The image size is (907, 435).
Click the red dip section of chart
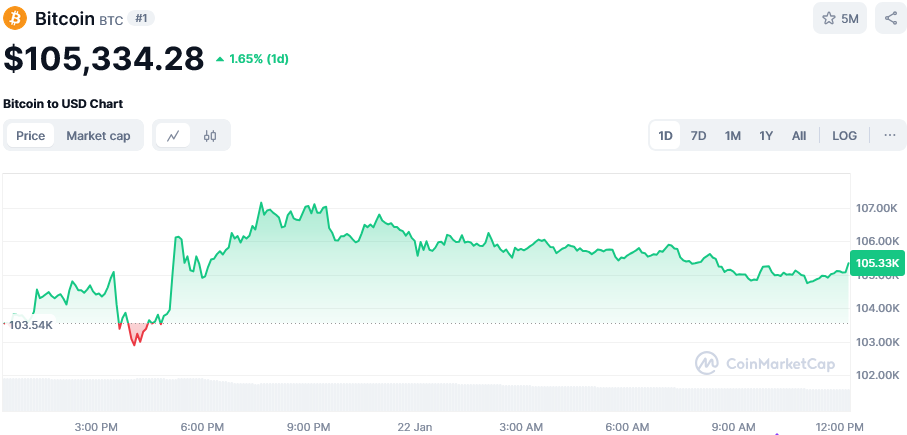tap(135, 334)
